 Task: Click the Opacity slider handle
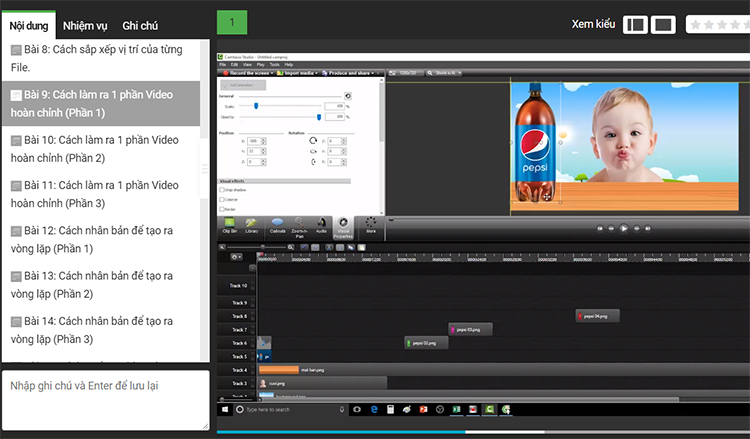[x=319, y=117]
